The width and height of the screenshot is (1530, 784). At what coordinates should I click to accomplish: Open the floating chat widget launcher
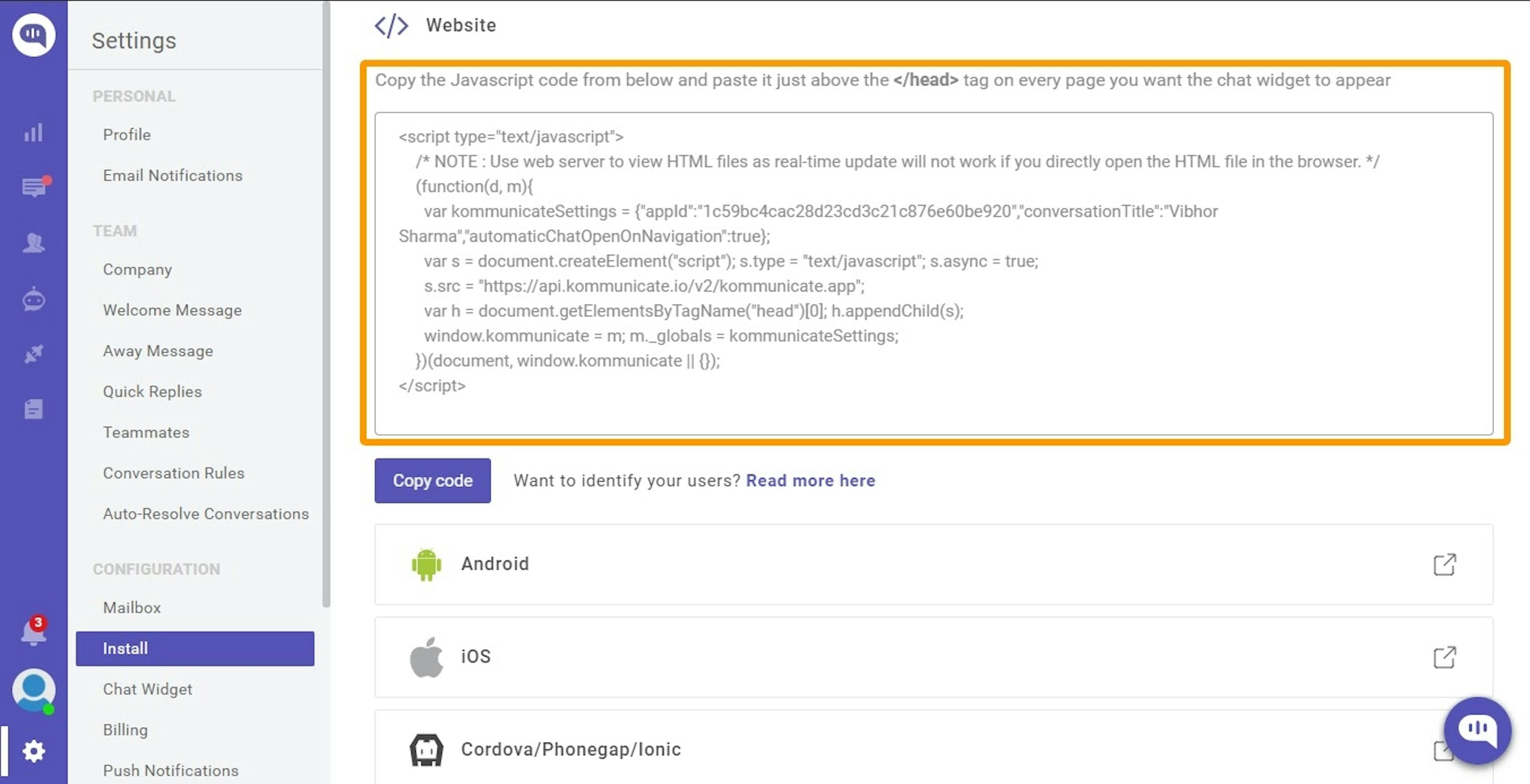point(1477,730)
